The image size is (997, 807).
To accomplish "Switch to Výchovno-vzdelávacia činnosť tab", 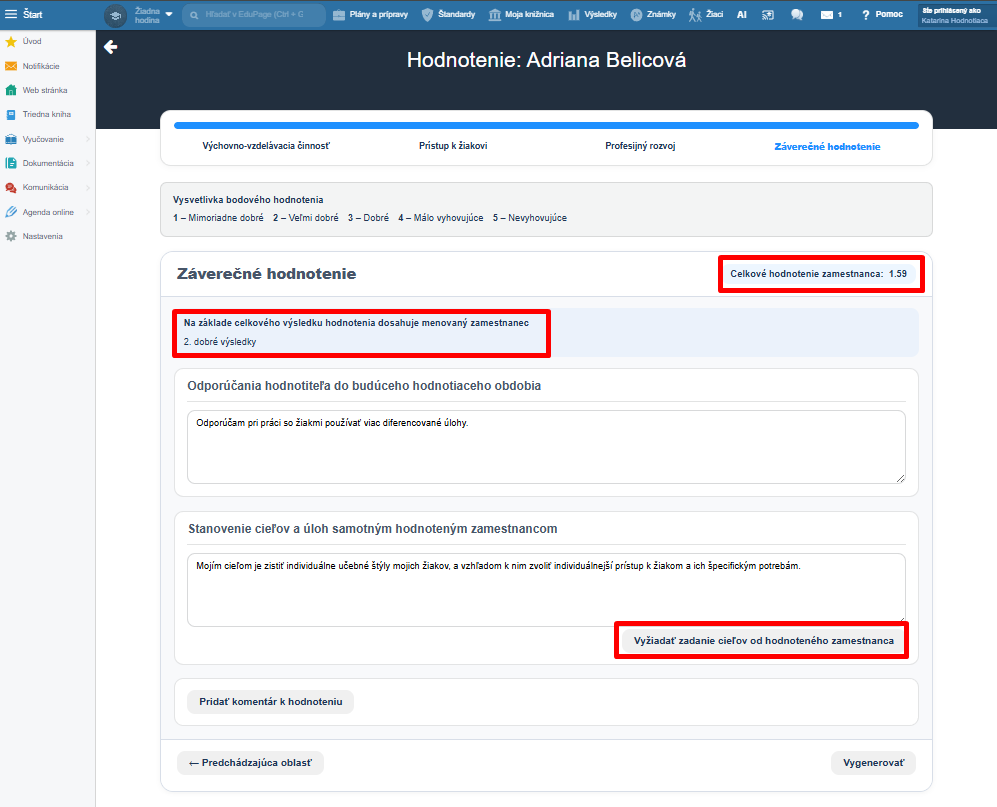I will point(266,146).
